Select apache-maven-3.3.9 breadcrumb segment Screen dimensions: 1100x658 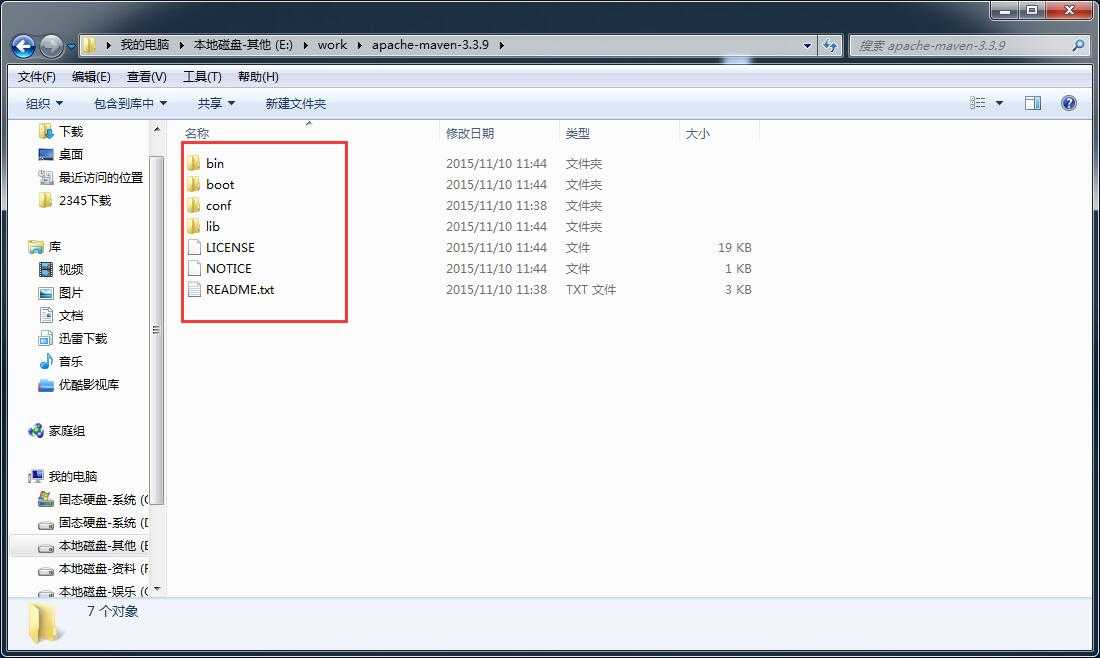pos(430,45)
